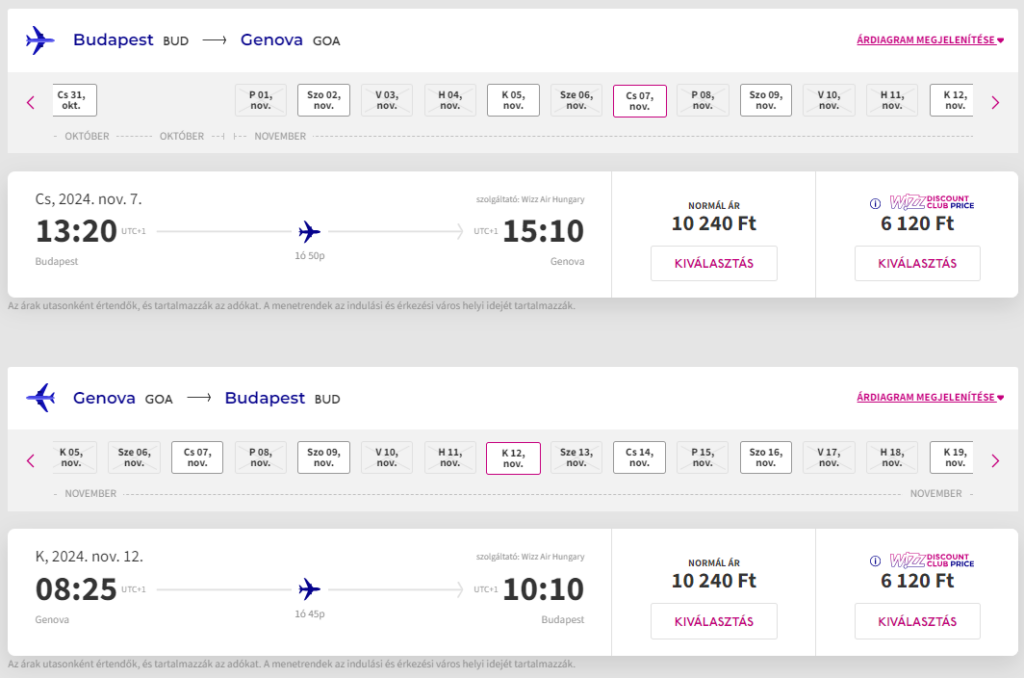Click the return Genova–Budapest airplane icon
The image size is (1024, 678).
click(x=40, y=398)
